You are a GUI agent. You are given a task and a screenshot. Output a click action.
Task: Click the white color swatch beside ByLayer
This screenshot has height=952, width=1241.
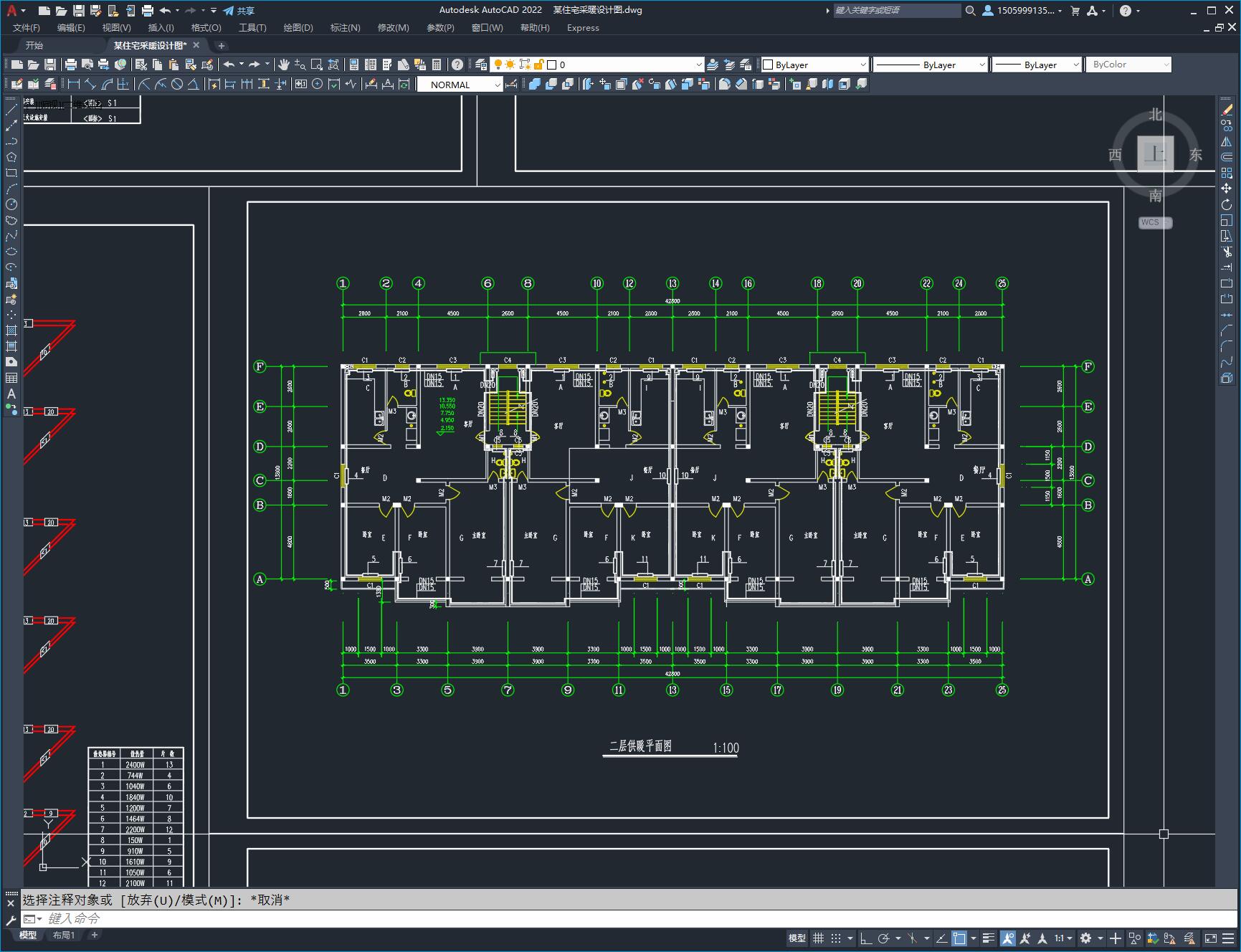[768, 65]
